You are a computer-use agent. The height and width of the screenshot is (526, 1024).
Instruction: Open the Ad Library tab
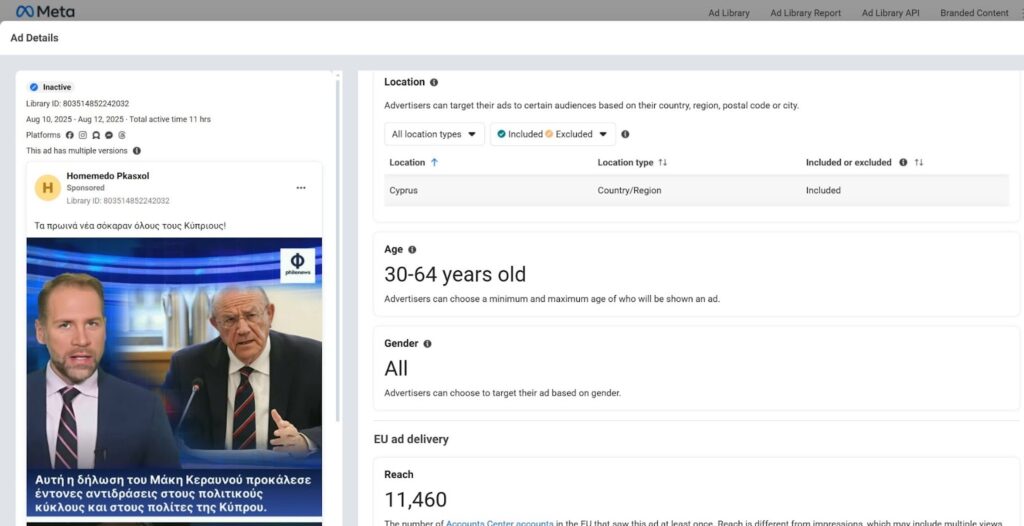point(729,12)
